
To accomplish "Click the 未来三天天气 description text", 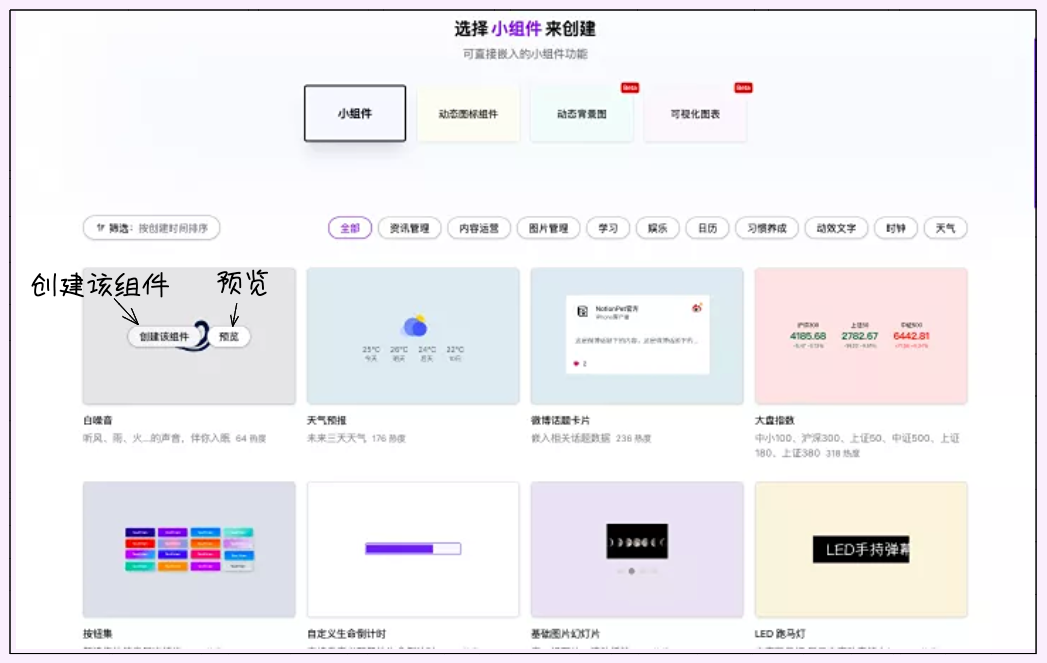I will point(337,438).
